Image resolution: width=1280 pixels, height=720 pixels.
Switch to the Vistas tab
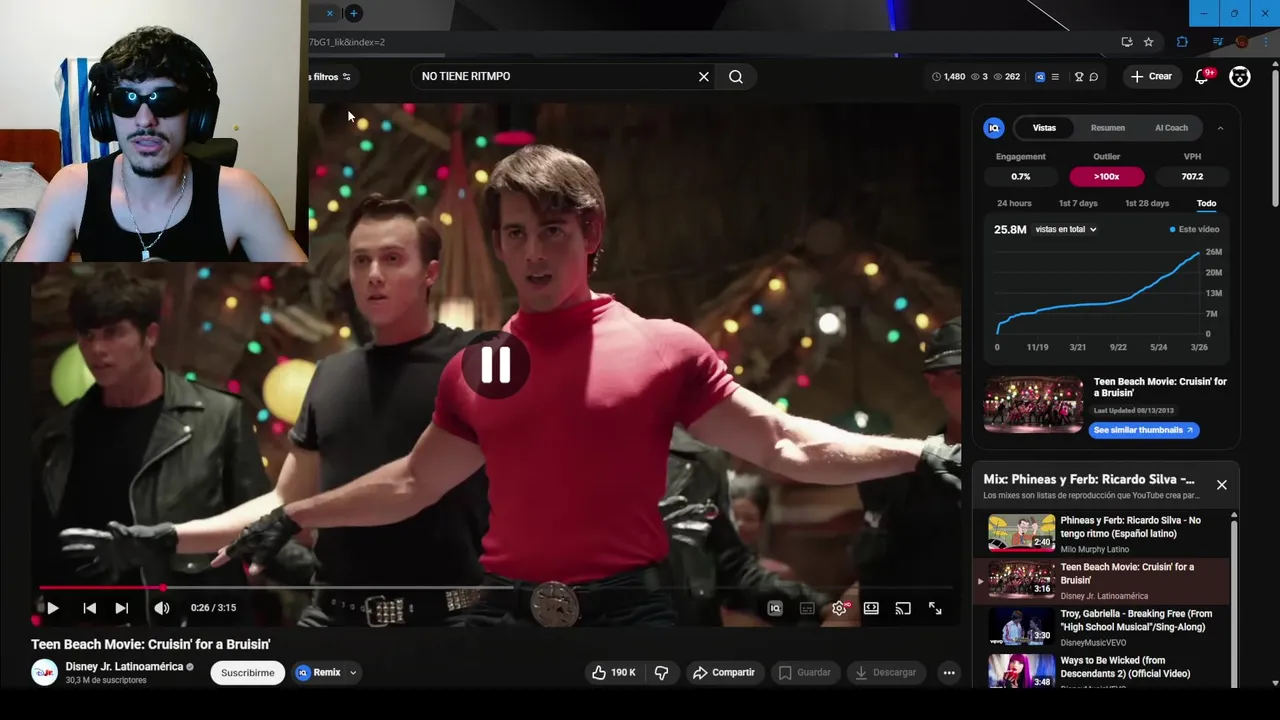click(1044, 128)
